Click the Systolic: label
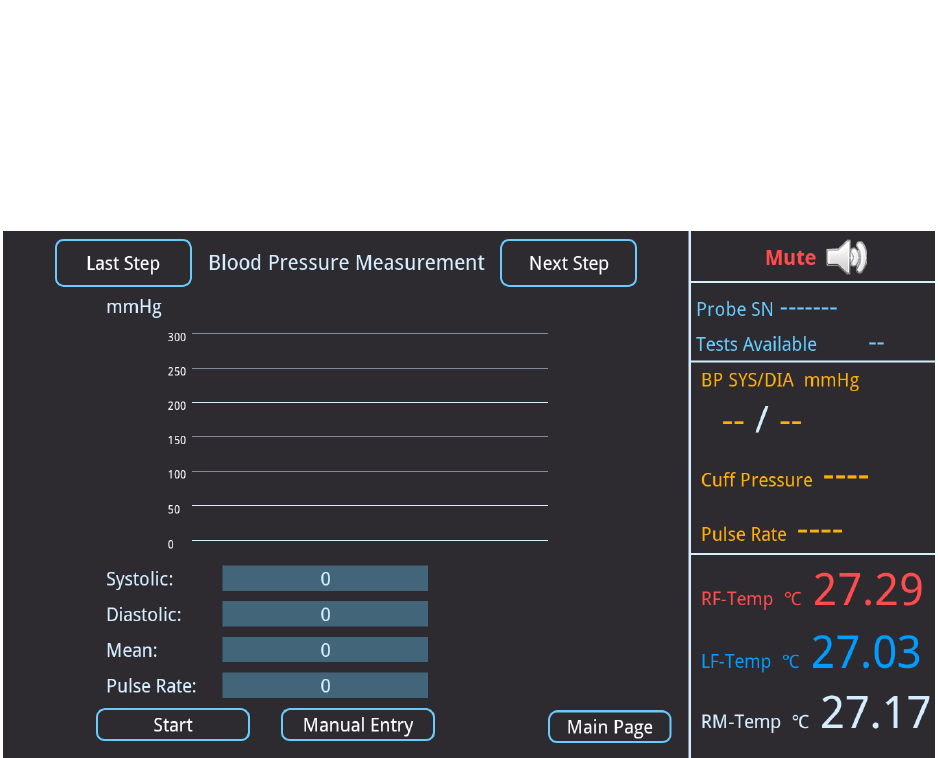 139,579
